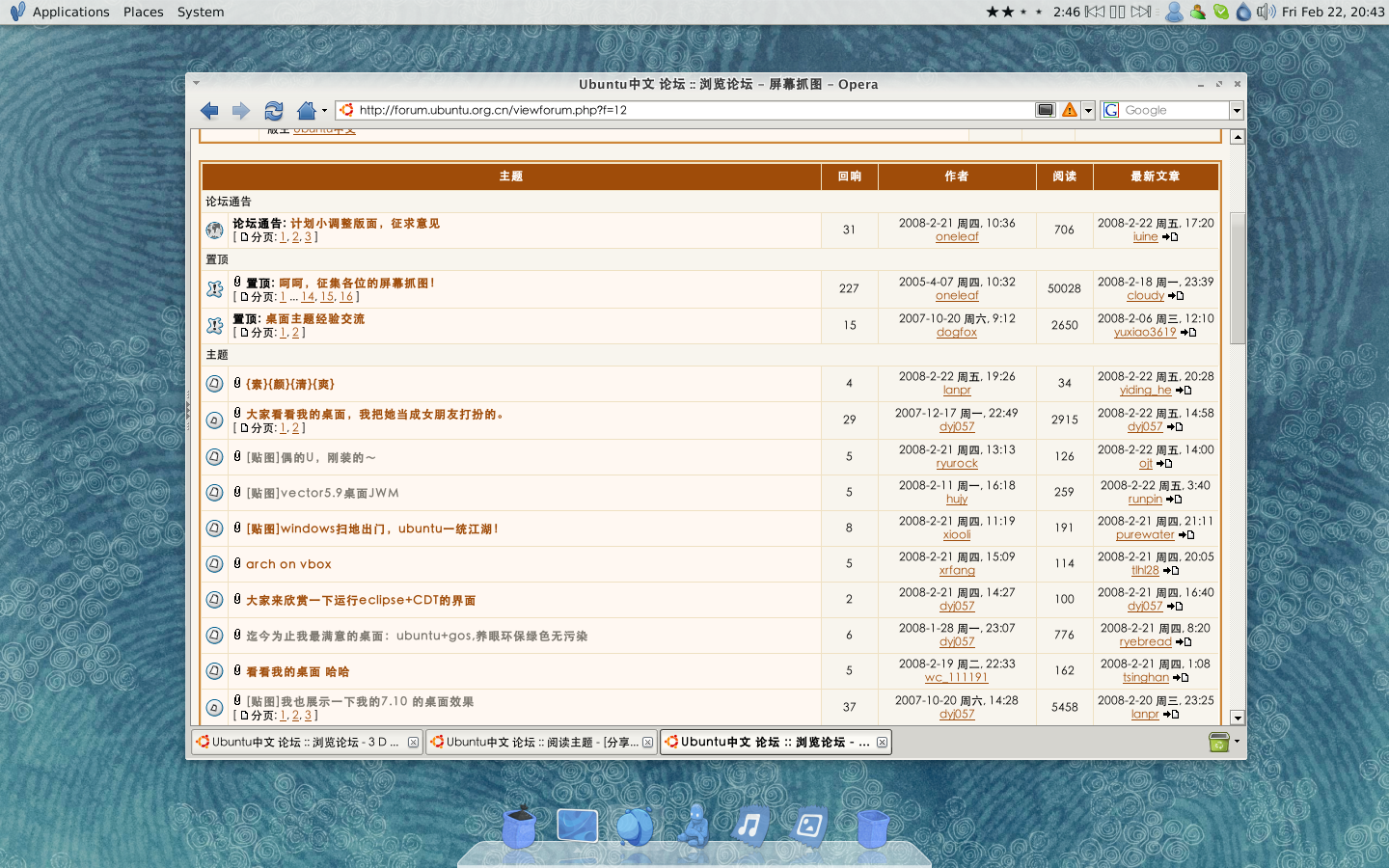Jump to latest post arrow beside 'tsinghan'
The image size is (1389, 868).
pos(1181,677)
